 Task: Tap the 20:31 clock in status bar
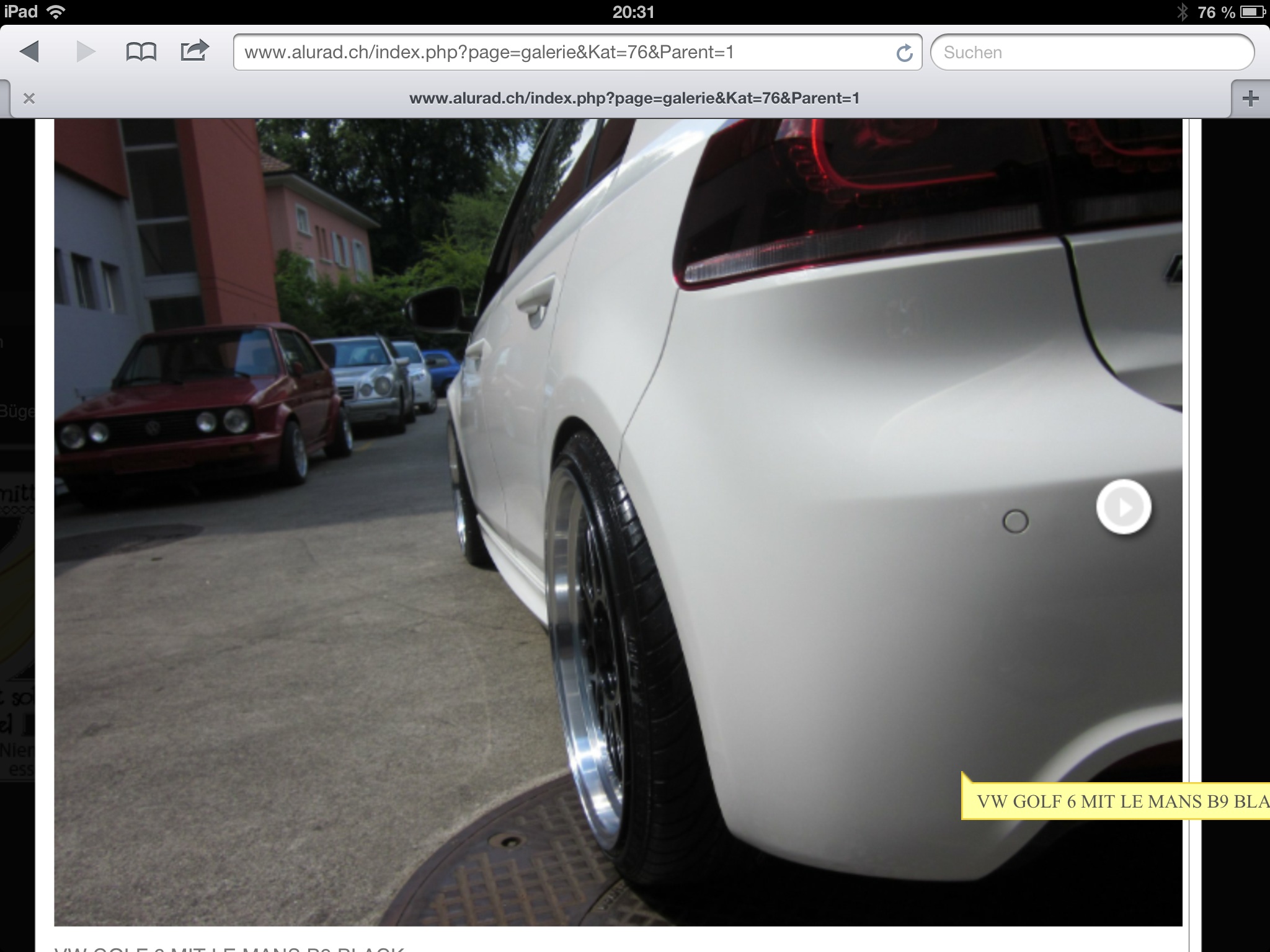click(633, 12)
